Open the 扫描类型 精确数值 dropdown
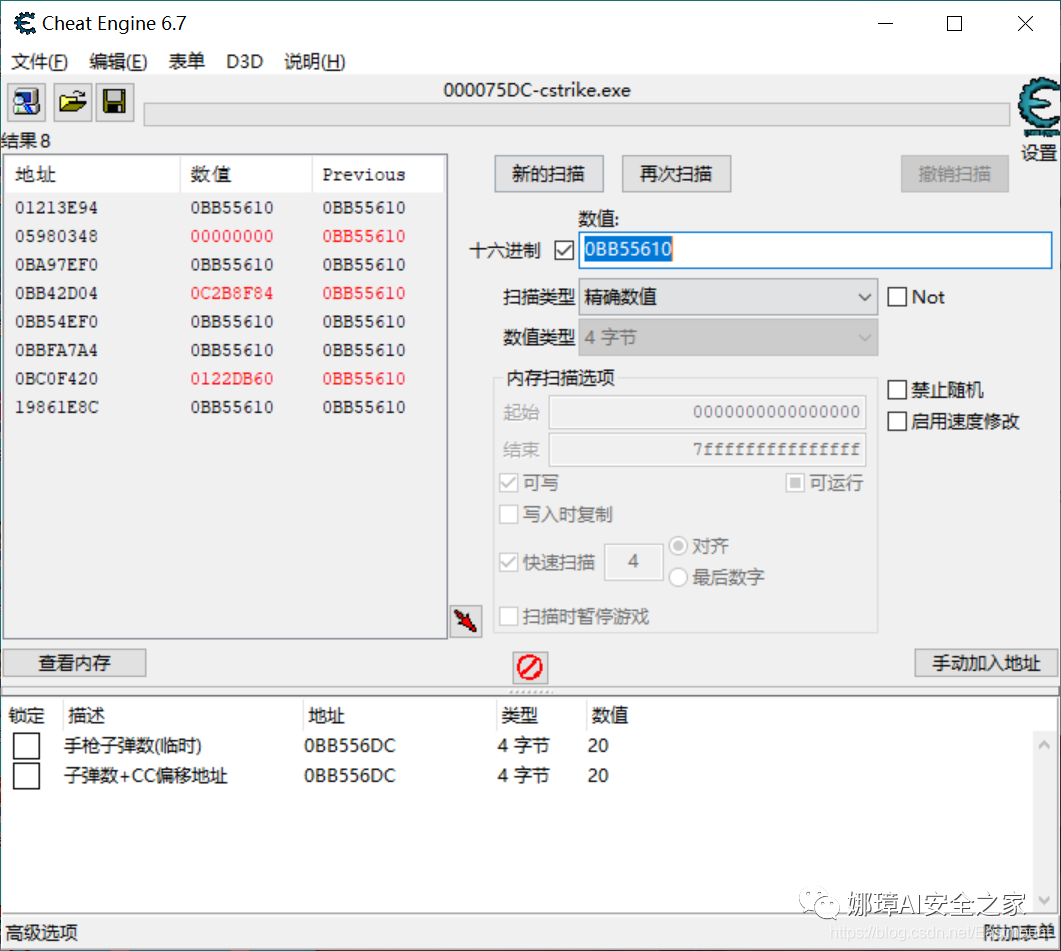 pos(728,296)
